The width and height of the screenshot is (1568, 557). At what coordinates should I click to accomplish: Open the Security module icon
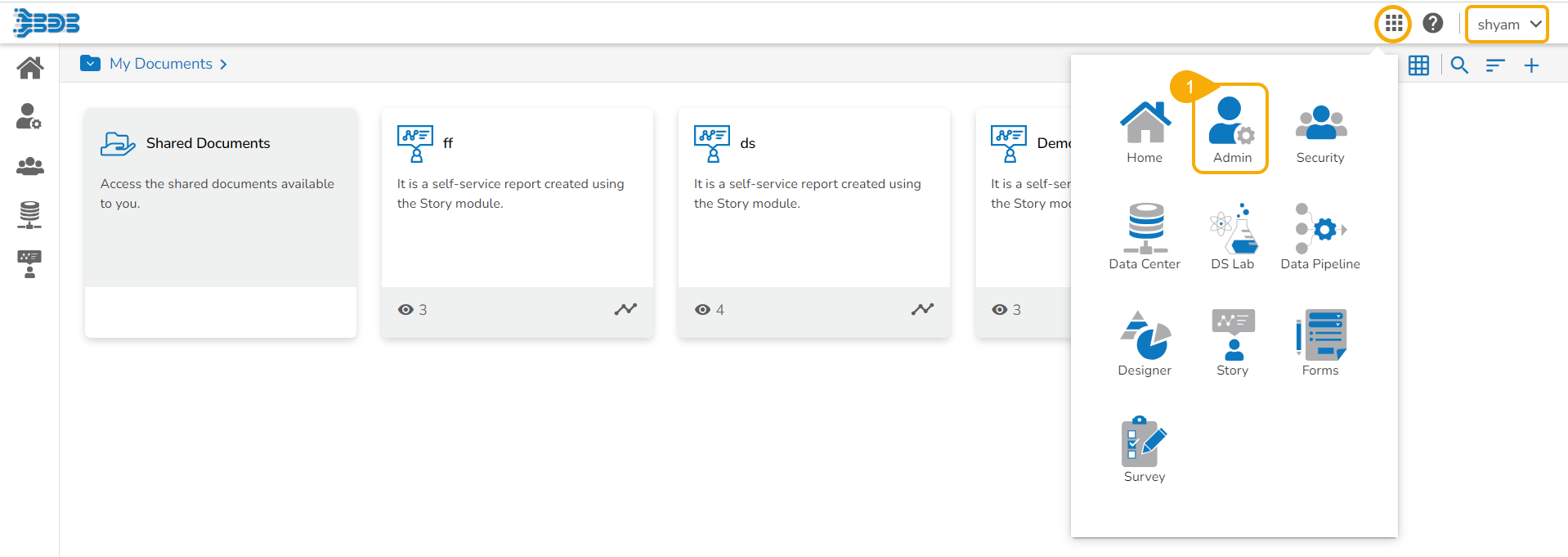click(x=1319, y=133)
